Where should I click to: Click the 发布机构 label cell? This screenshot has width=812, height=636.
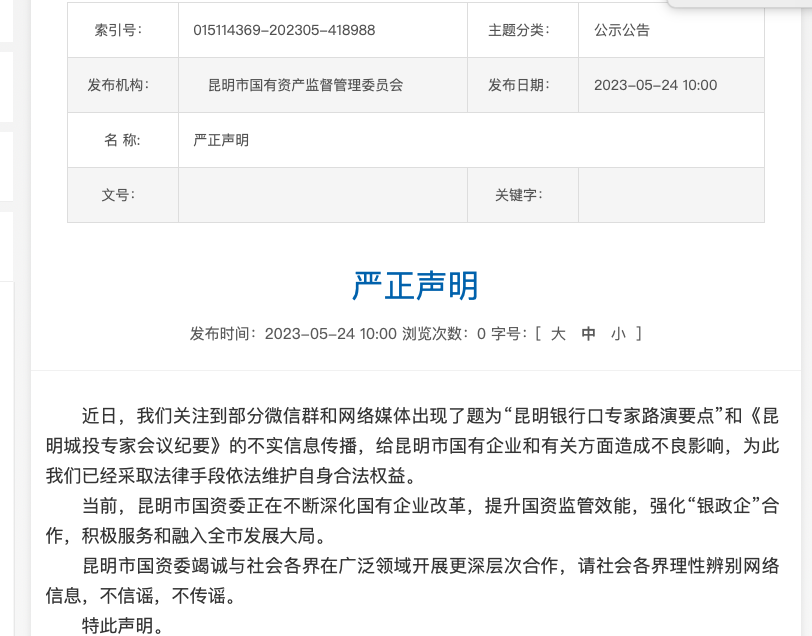[118, 85]
